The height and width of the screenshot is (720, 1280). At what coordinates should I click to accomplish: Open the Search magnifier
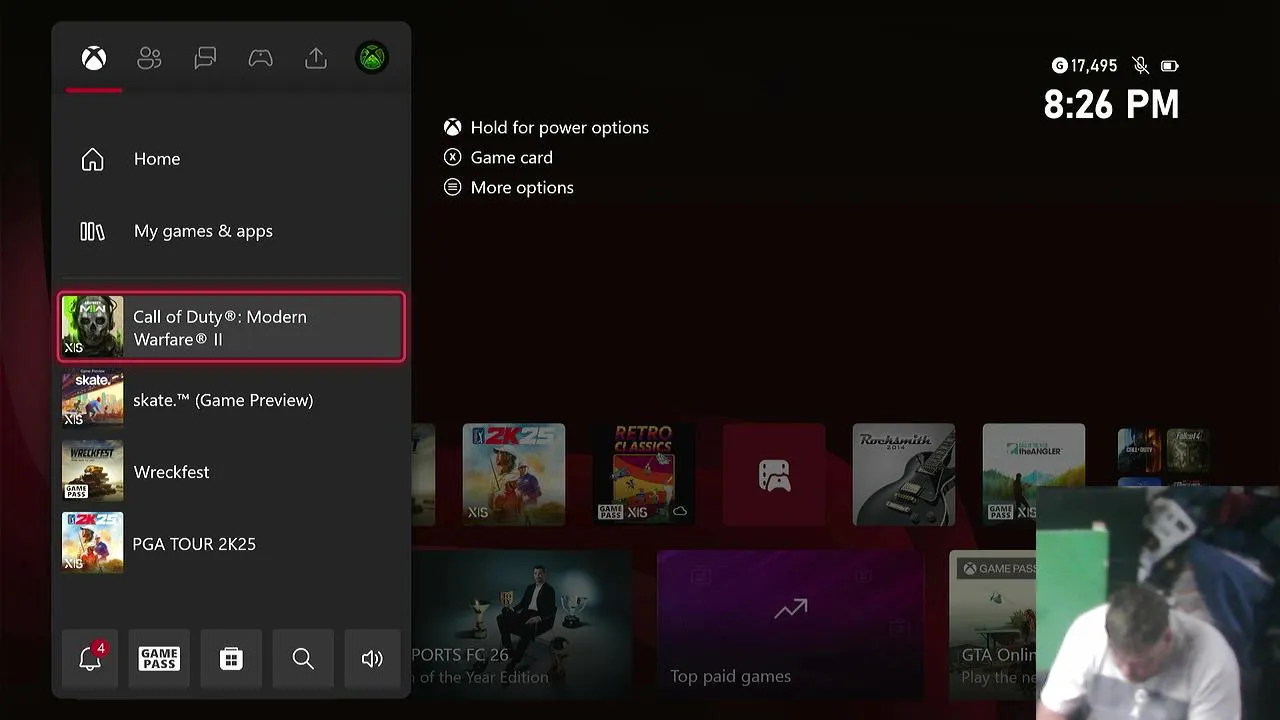coord(303,658)
